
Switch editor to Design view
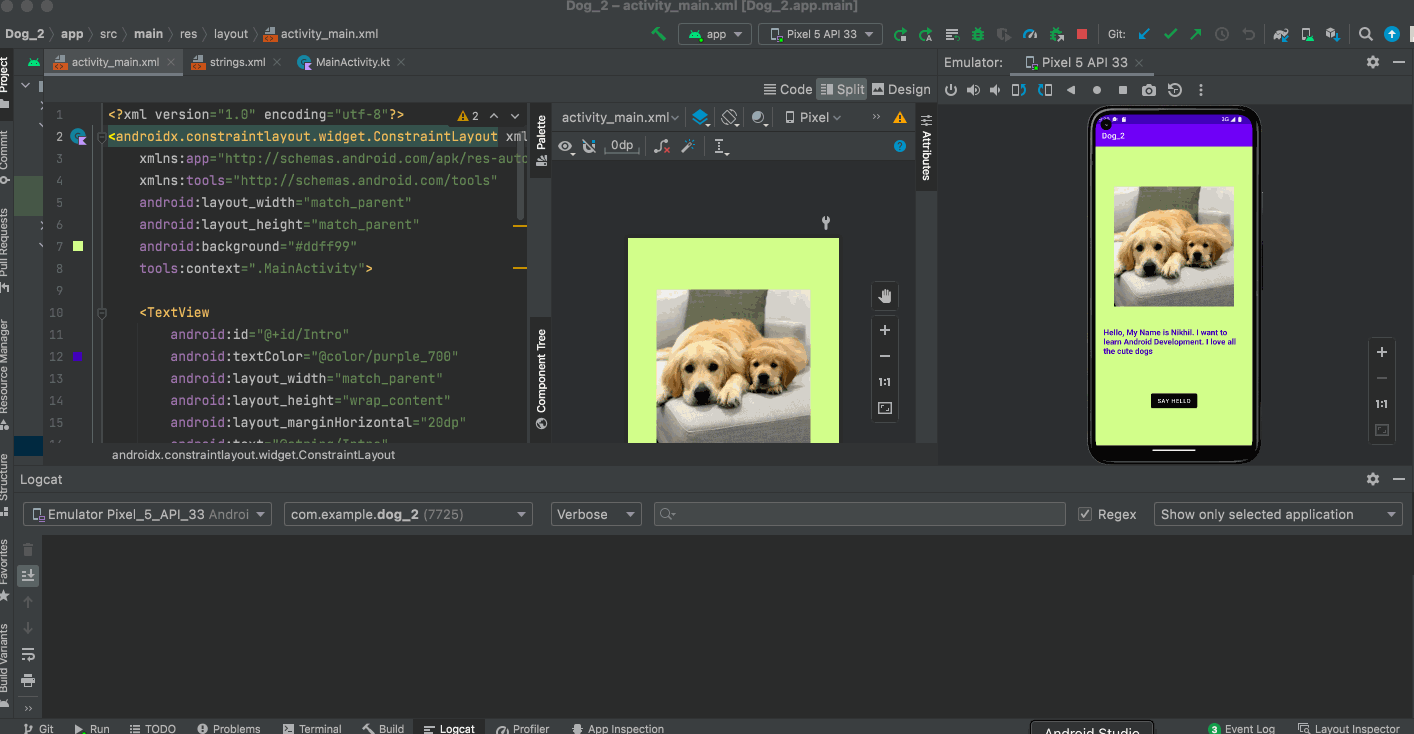pos(901,89)
